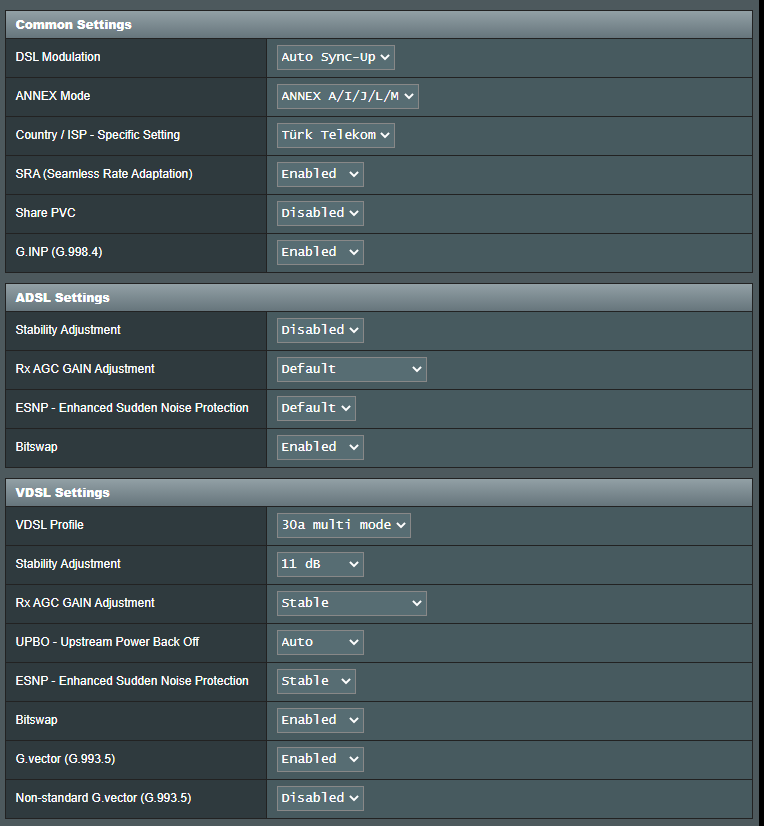This screenshot has height=826, width=764.
Task: Open Country / ISP Specific Setting dropdown
Action: pyautogui.click(x=335, y=135)
